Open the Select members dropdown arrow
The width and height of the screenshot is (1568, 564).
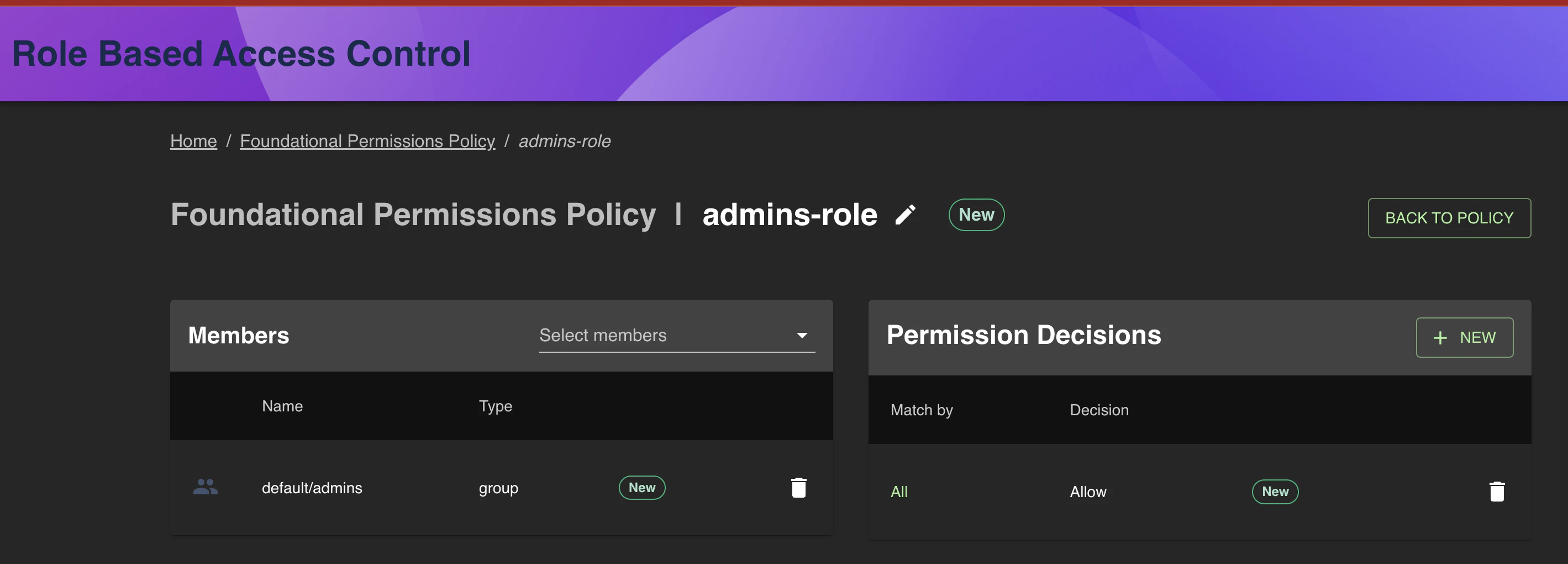[802, 336]
